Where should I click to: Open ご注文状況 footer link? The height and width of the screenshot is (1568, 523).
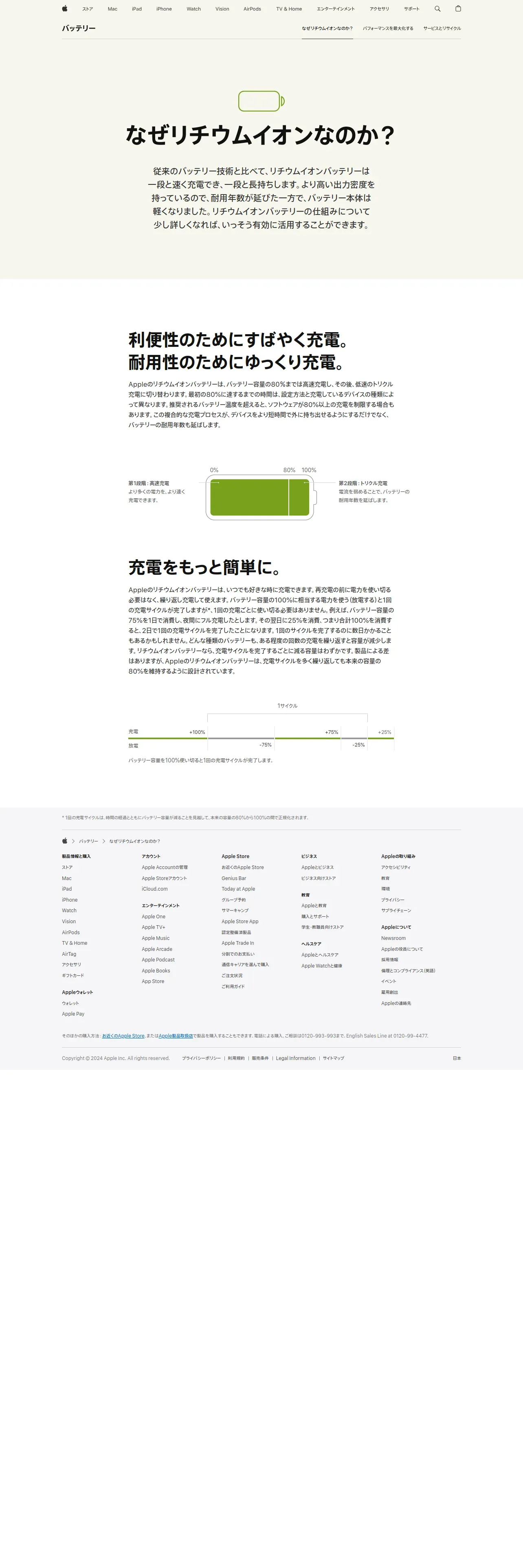pyautogui.click(x=232, y=976)
